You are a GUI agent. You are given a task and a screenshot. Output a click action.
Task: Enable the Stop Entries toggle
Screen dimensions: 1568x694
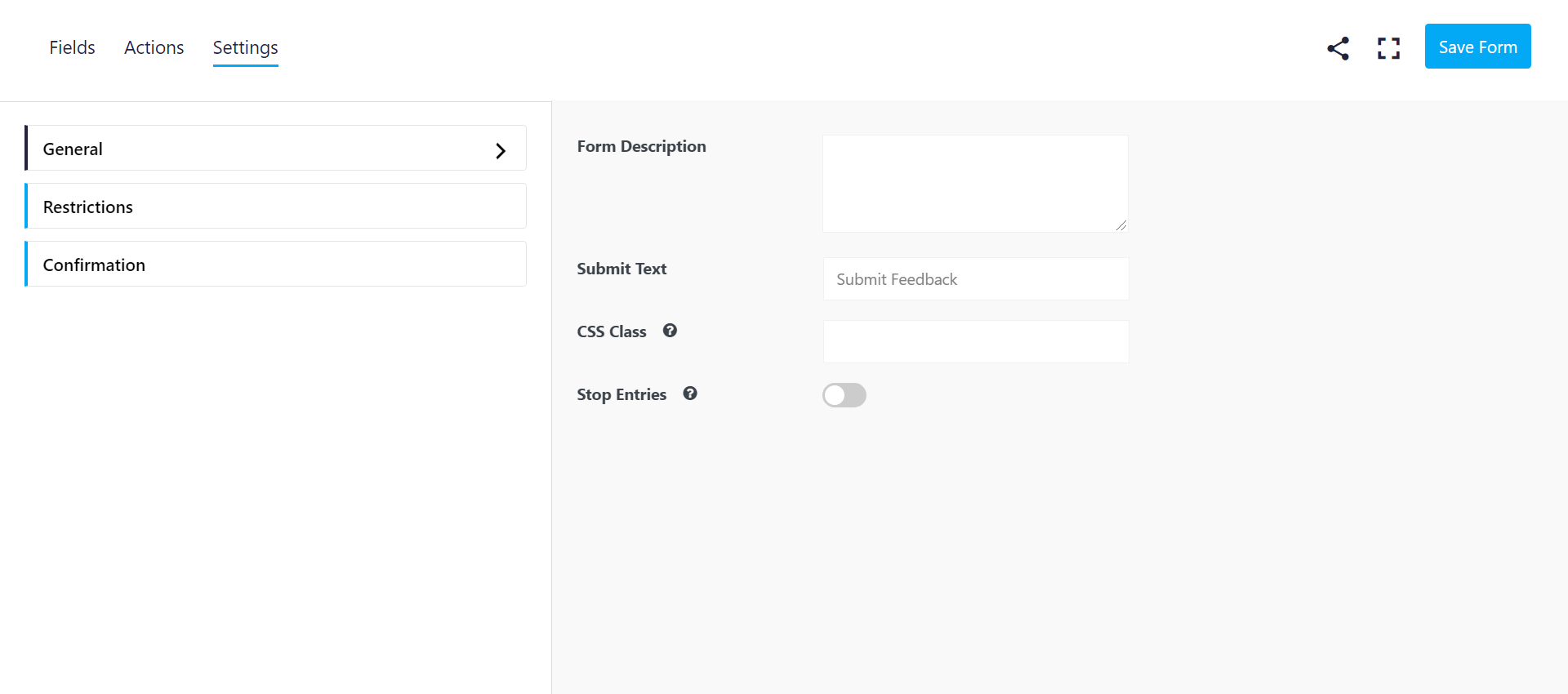coord(844,395)
